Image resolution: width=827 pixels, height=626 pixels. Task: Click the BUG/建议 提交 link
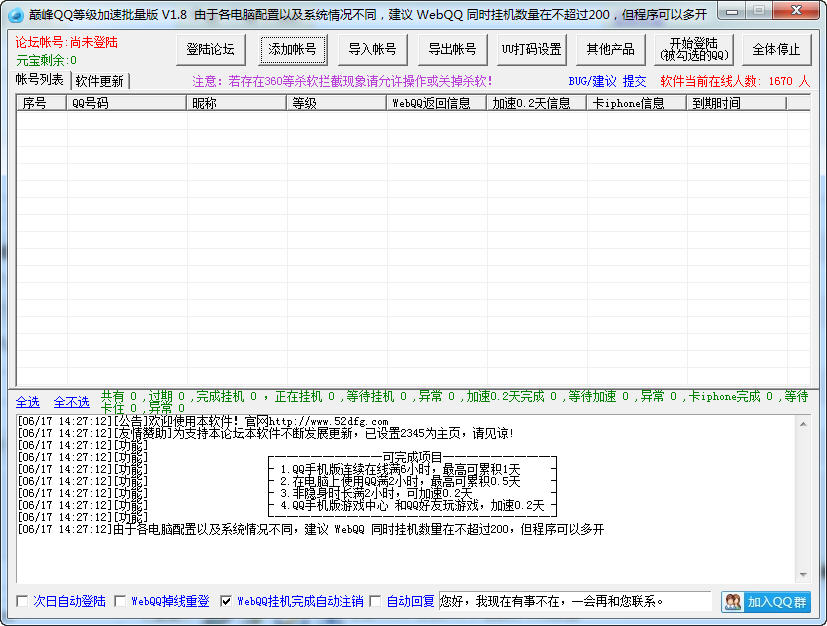(607, 81)
